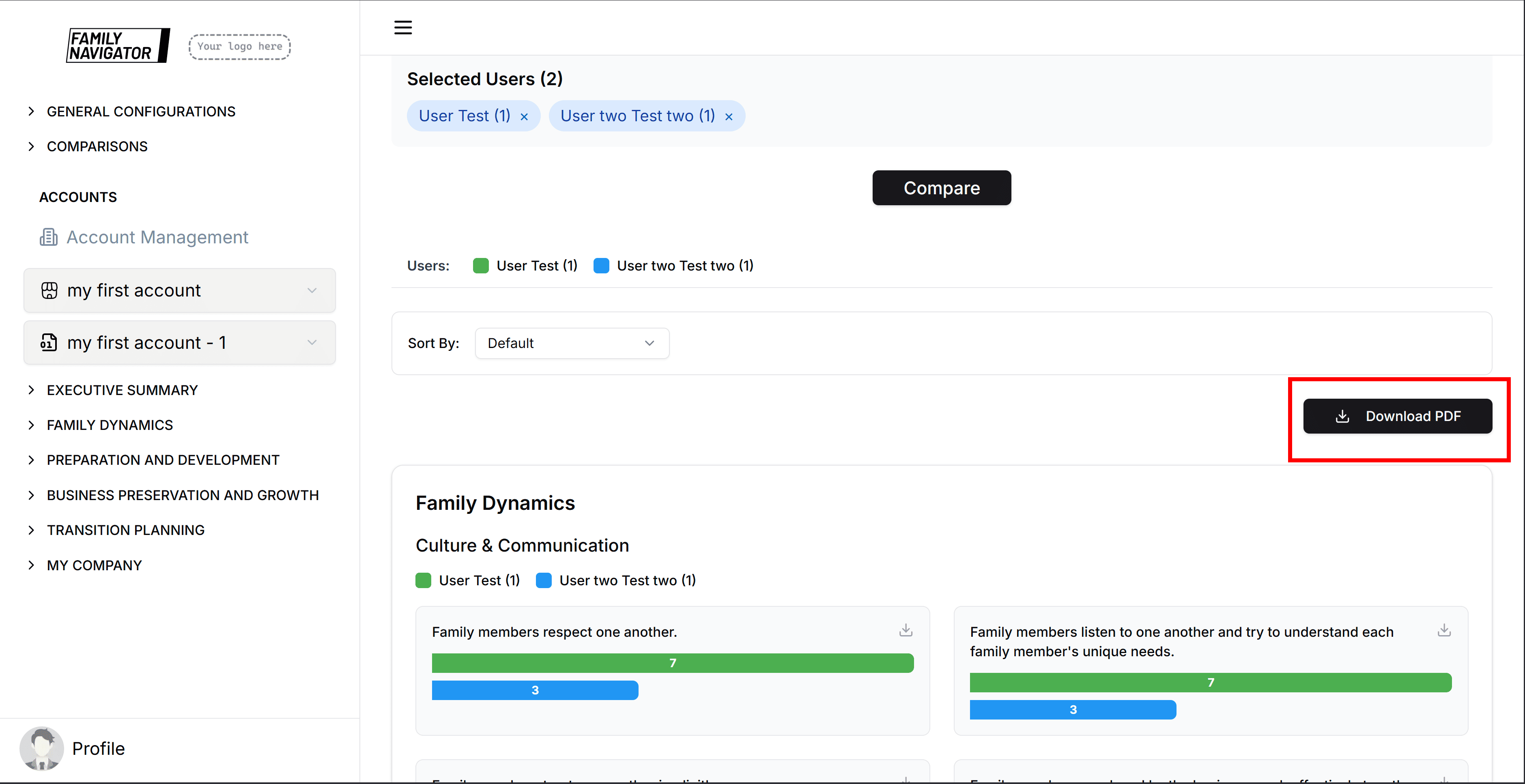Expand the 'my first account' selector
This screenshot has height=784, width=1525.
click(x=179, y=290)
